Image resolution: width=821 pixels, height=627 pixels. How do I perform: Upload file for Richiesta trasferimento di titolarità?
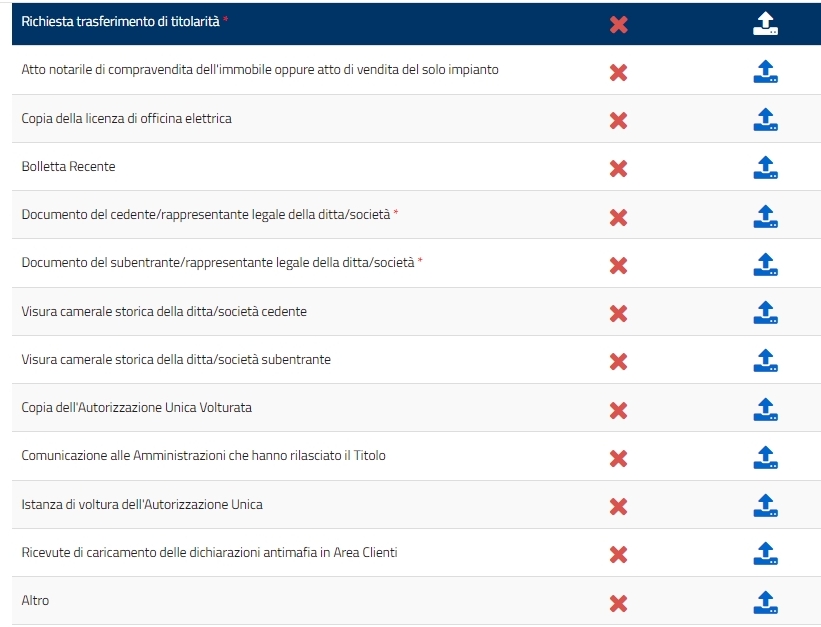(x=765, y=24)
